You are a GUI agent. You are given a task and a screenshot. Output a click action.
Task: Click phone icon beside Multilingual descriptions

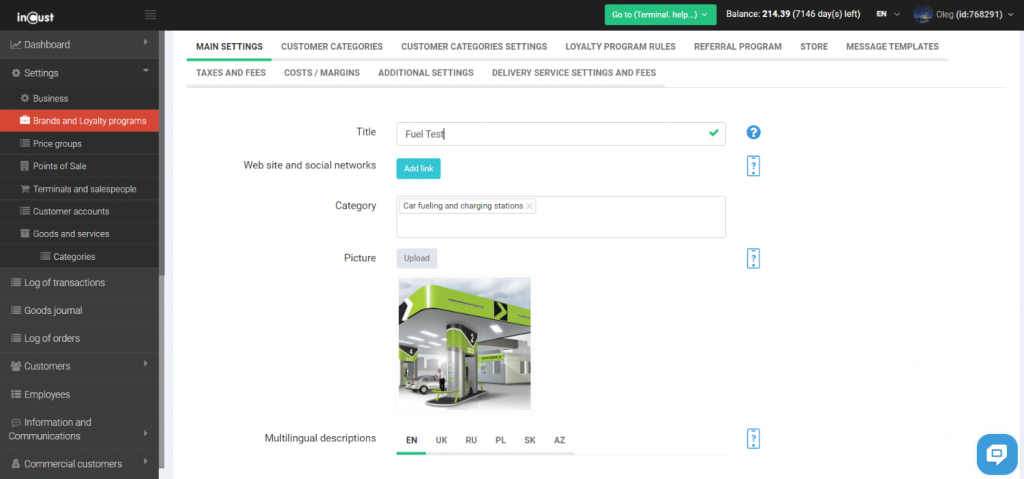(754, 439)
